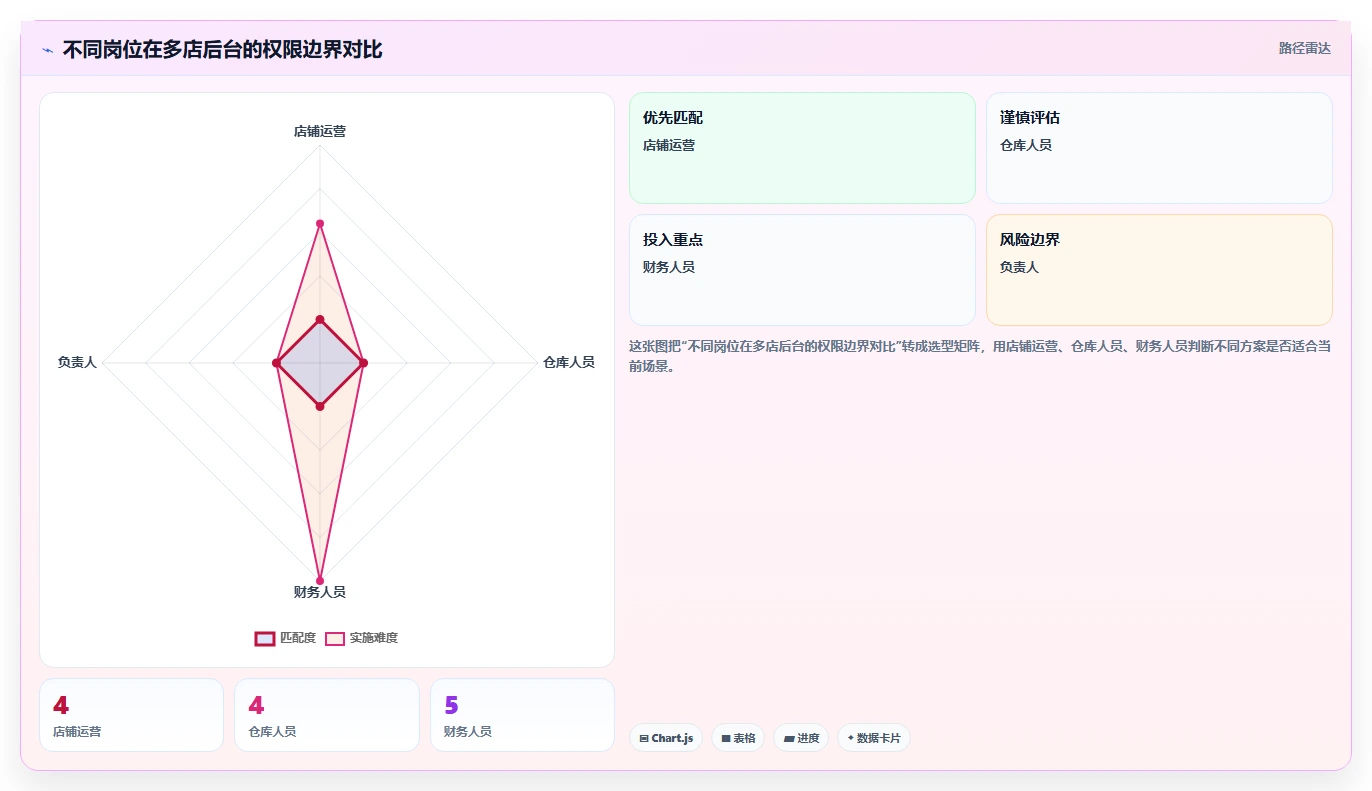The width and height of the screenshot is (1372, 791).
Task: Click the 匹配度 legend color box
Action: coord(265,639)
